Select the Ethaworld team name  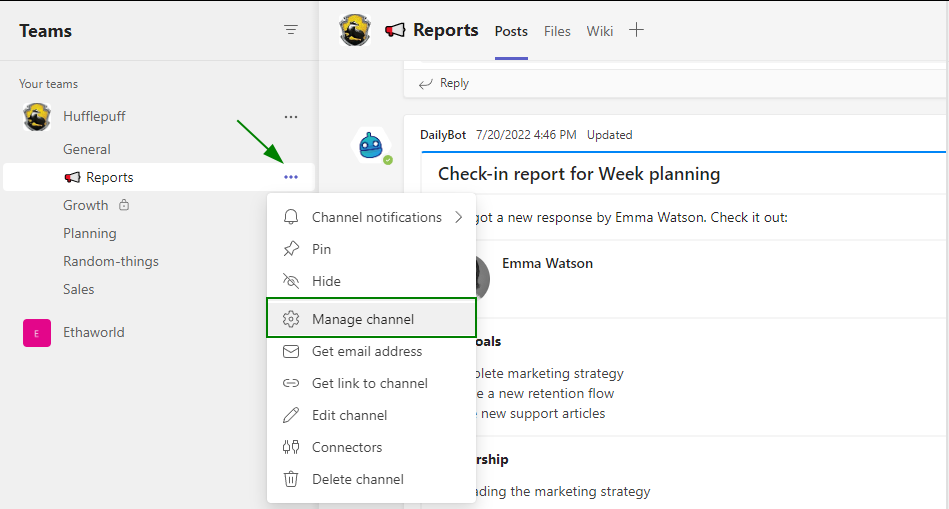pos(94,332)
